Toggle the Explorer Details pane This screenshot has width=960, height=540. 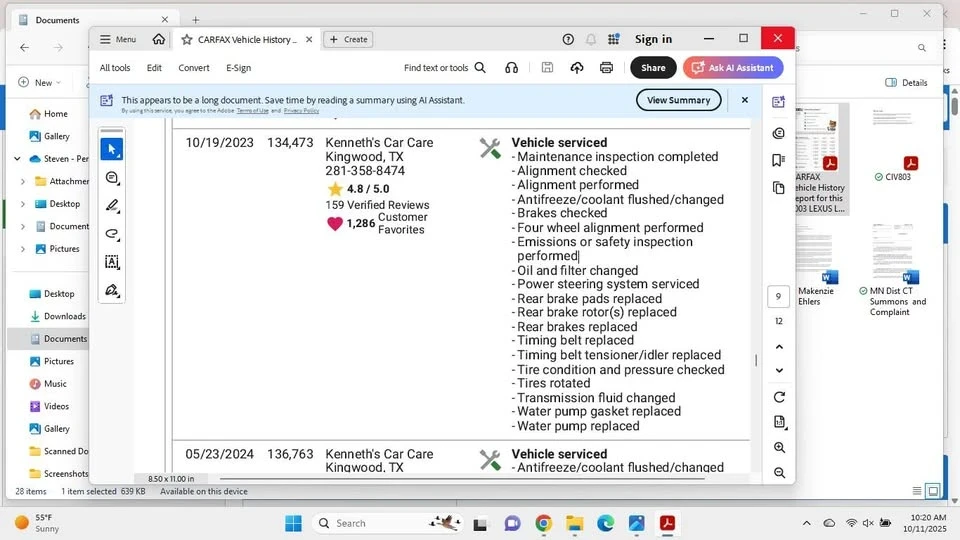click(906, 83)
